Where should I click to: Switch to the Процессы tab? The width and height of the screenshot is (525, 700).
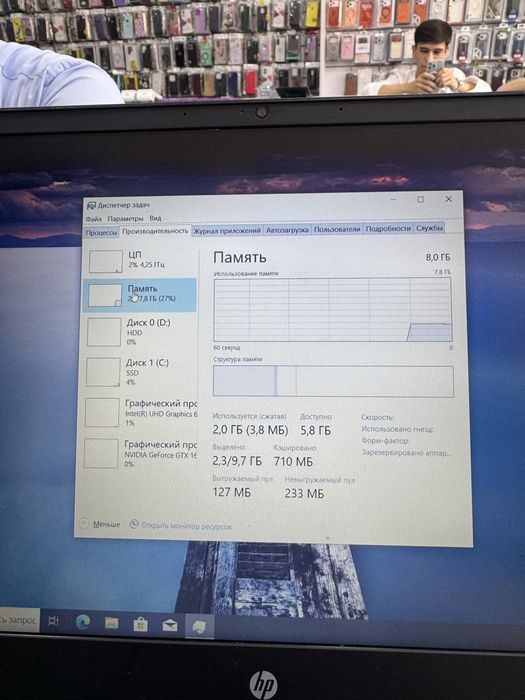point(101,233)
